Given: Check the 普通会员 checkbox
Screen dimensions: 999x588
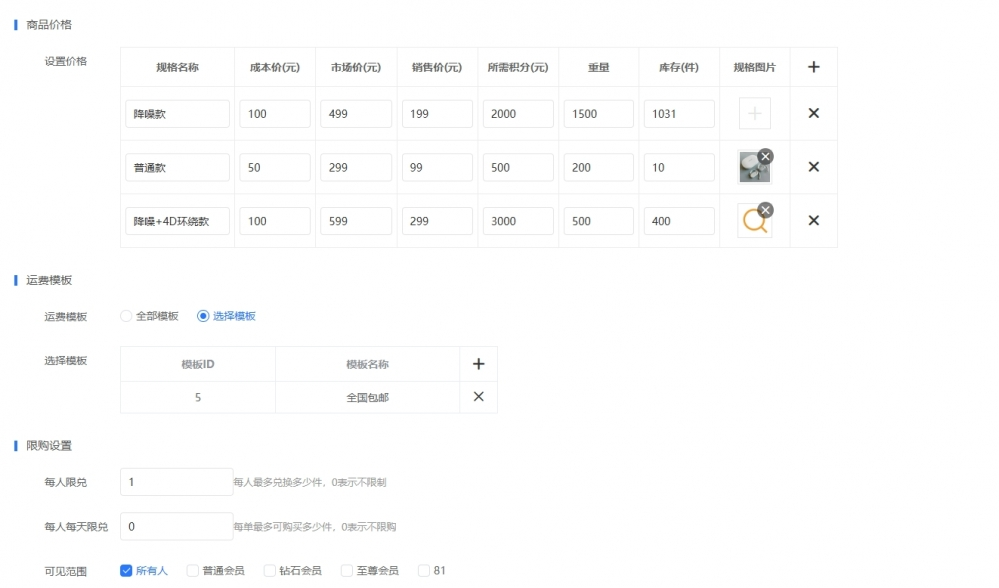Looking at the screenshot, I should [193, 571].
